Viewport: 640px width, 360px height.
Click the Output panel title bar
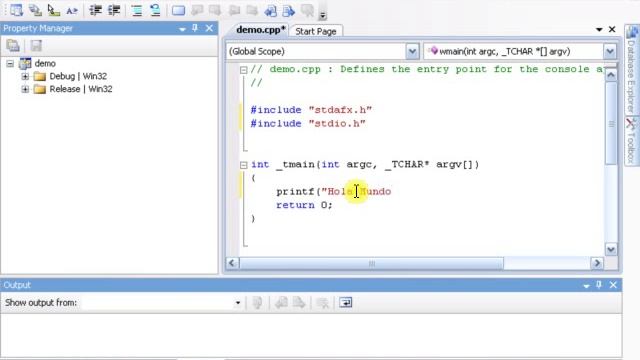tap(311, 285)
